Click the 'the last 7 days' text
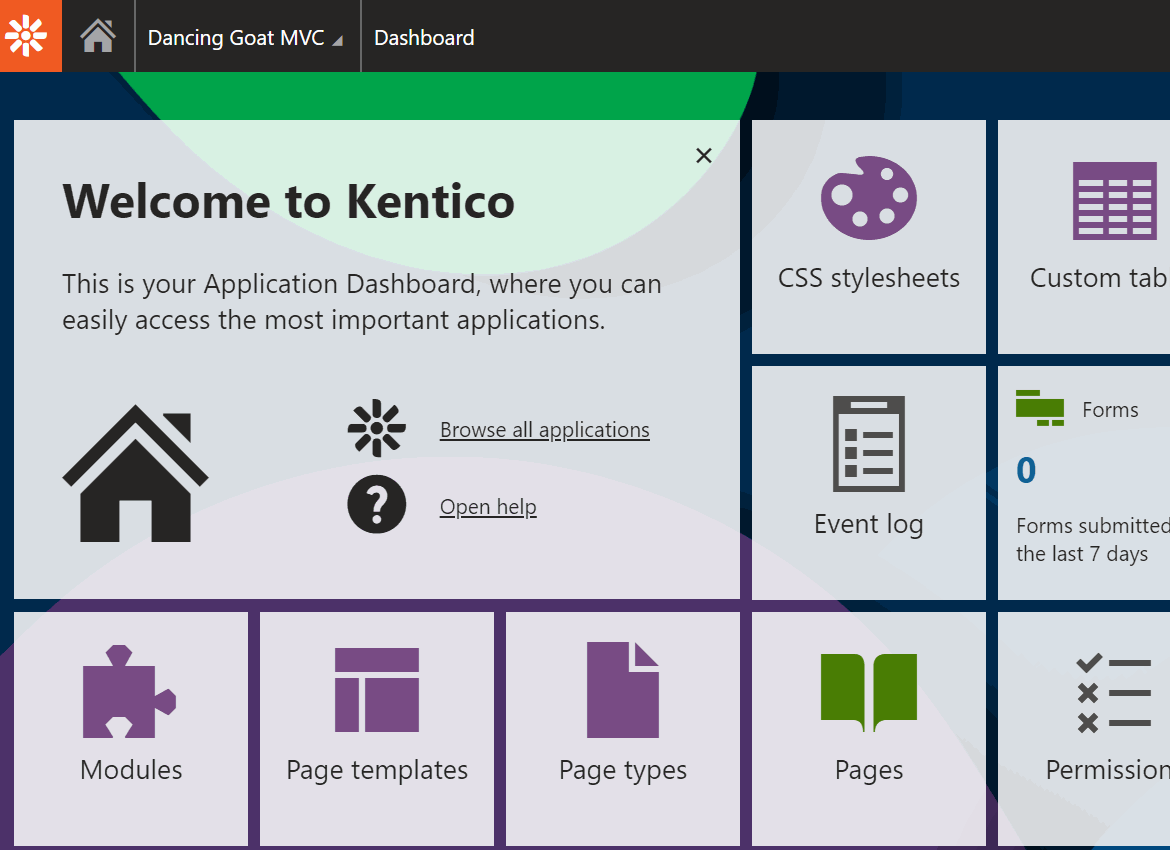This screenshot has height=850, width=1170. [x=1082, y=554]
